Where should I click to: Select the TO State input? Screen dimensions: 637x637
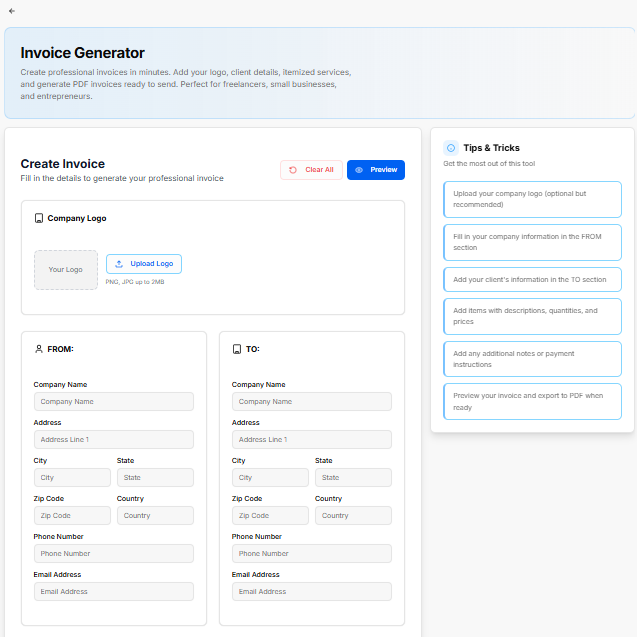tap(353, 477)
